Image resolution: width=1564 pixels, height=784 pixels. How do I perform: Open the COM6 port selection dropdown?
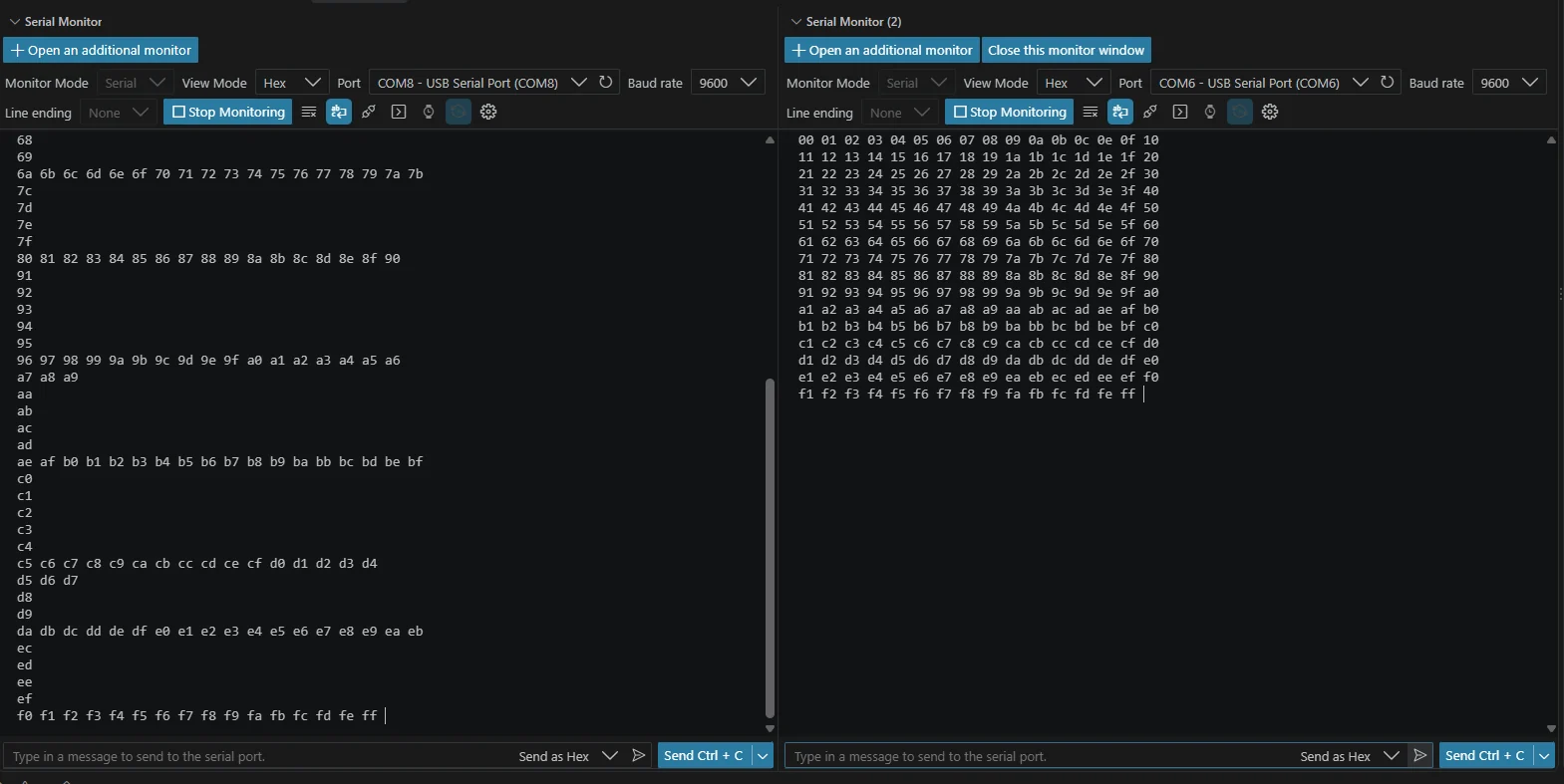(1264, 83)
